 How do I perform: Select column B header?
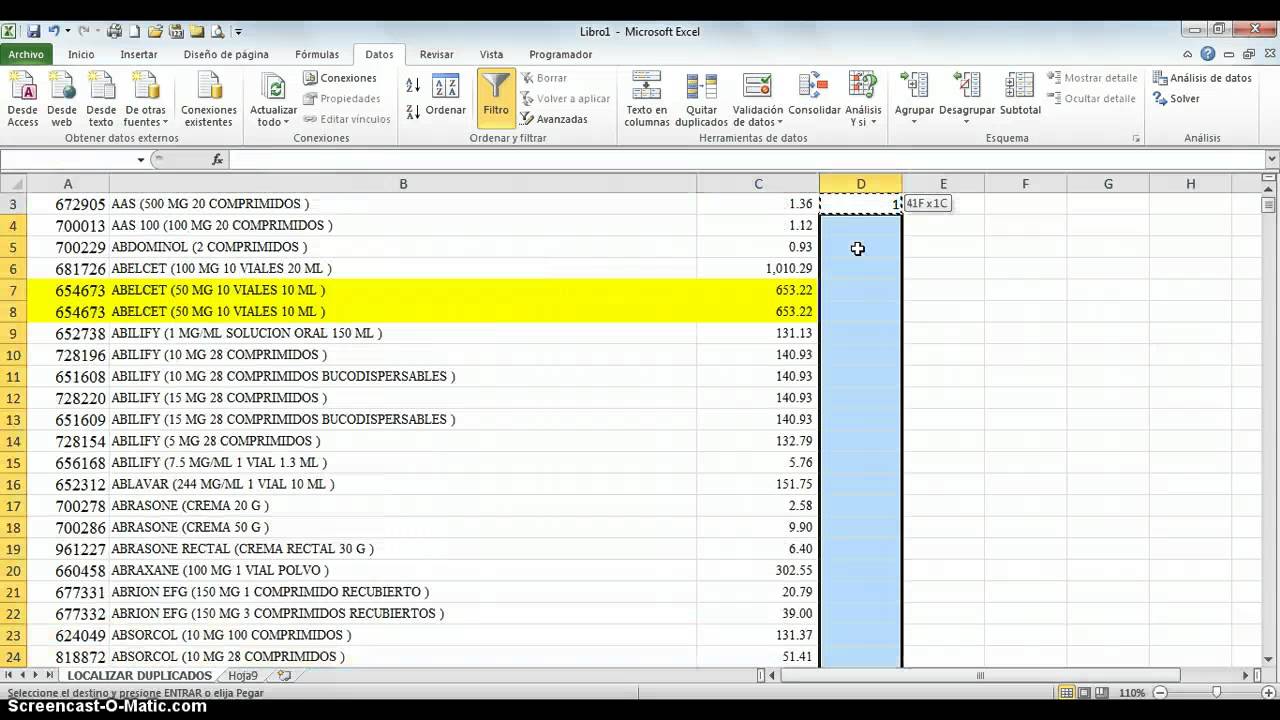click(403, 184)
